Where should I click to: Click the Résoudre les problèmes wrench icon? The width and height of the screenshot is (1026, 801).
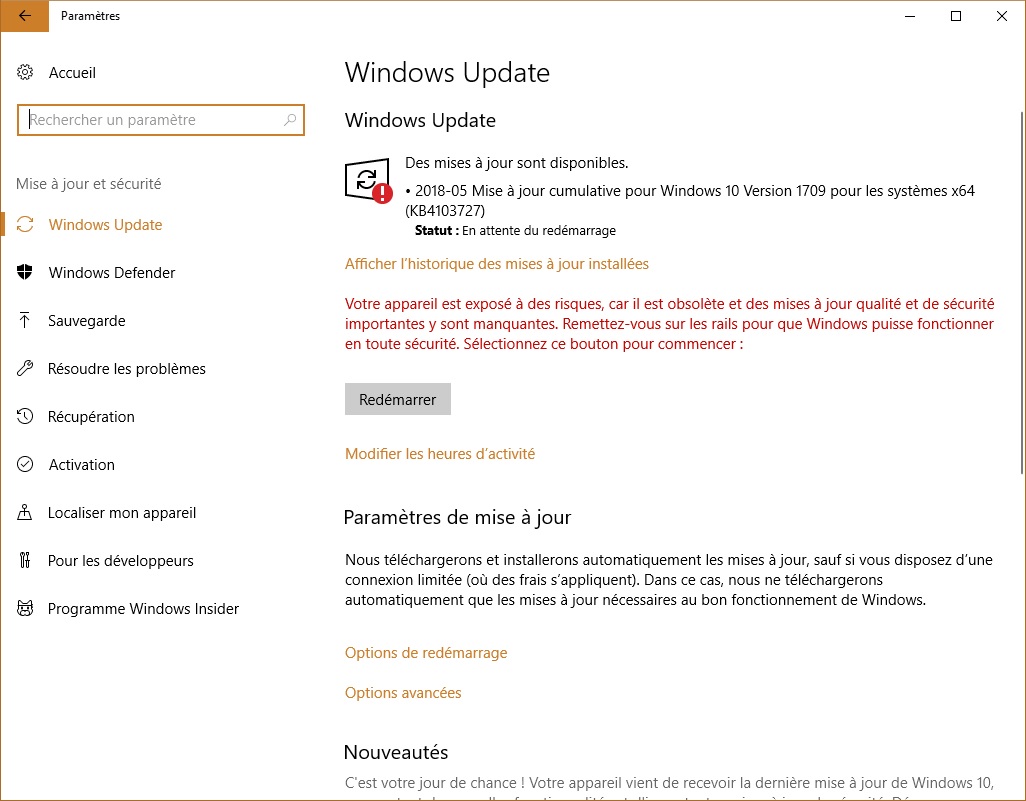26,369
